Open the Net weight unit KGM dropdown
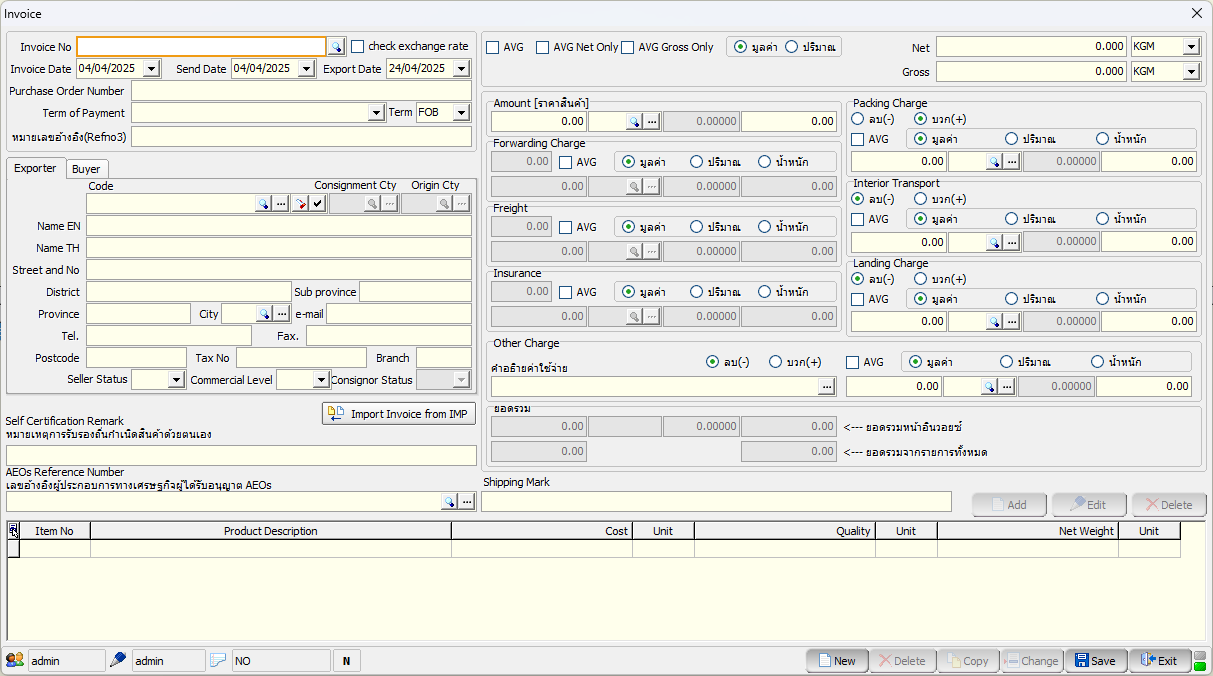This screenshot has height=676, width=1213. coord(1190,47)
